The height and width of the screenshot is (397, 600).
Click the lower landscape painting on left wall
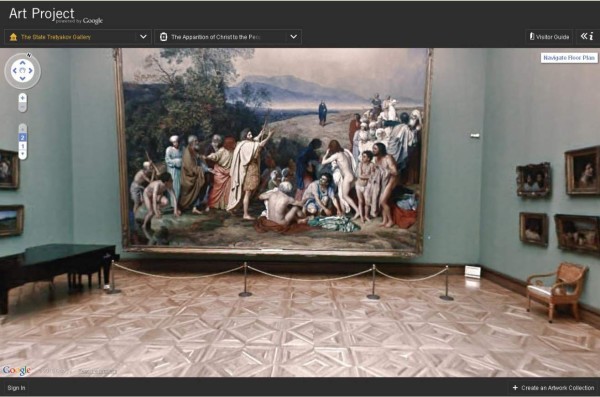pyautogui.click(x=11, y=221)
